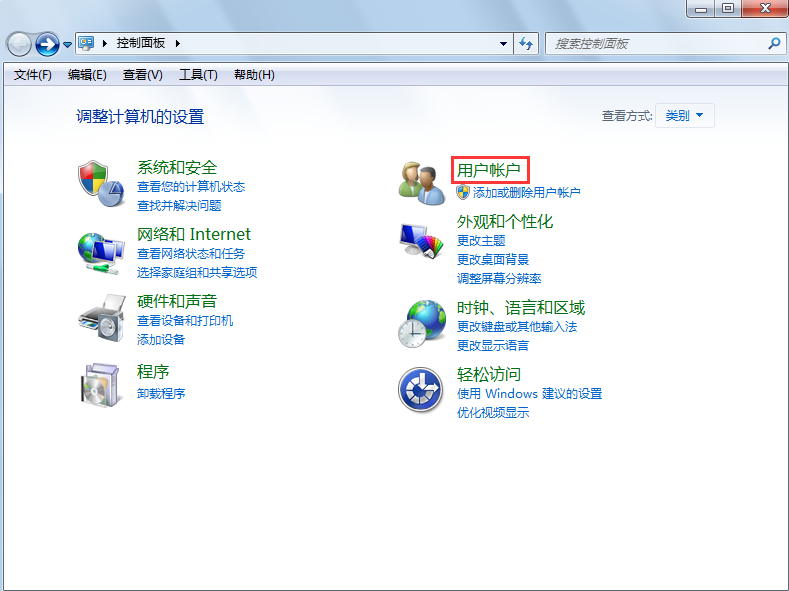The height and width of the screenshot is (591, 789).
Task: Click the Clock, Language and Region globe icon
Action: click(x=421, y=324)
